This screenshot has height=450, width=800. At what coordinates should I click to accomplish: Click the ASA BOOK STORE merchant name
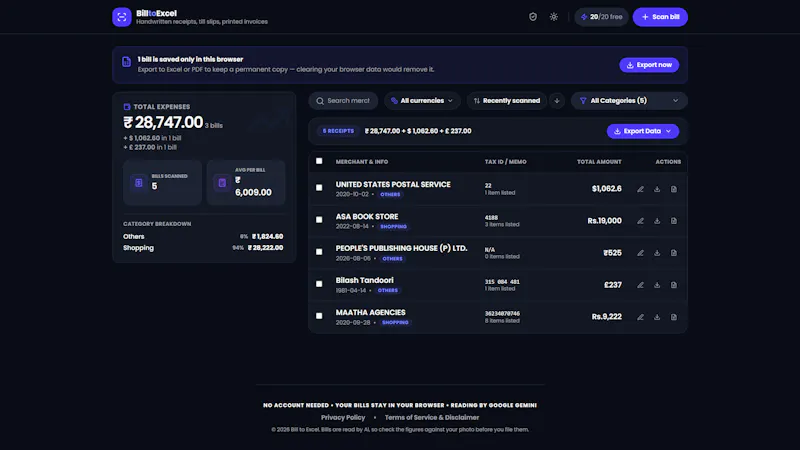(x=367, y=216)
